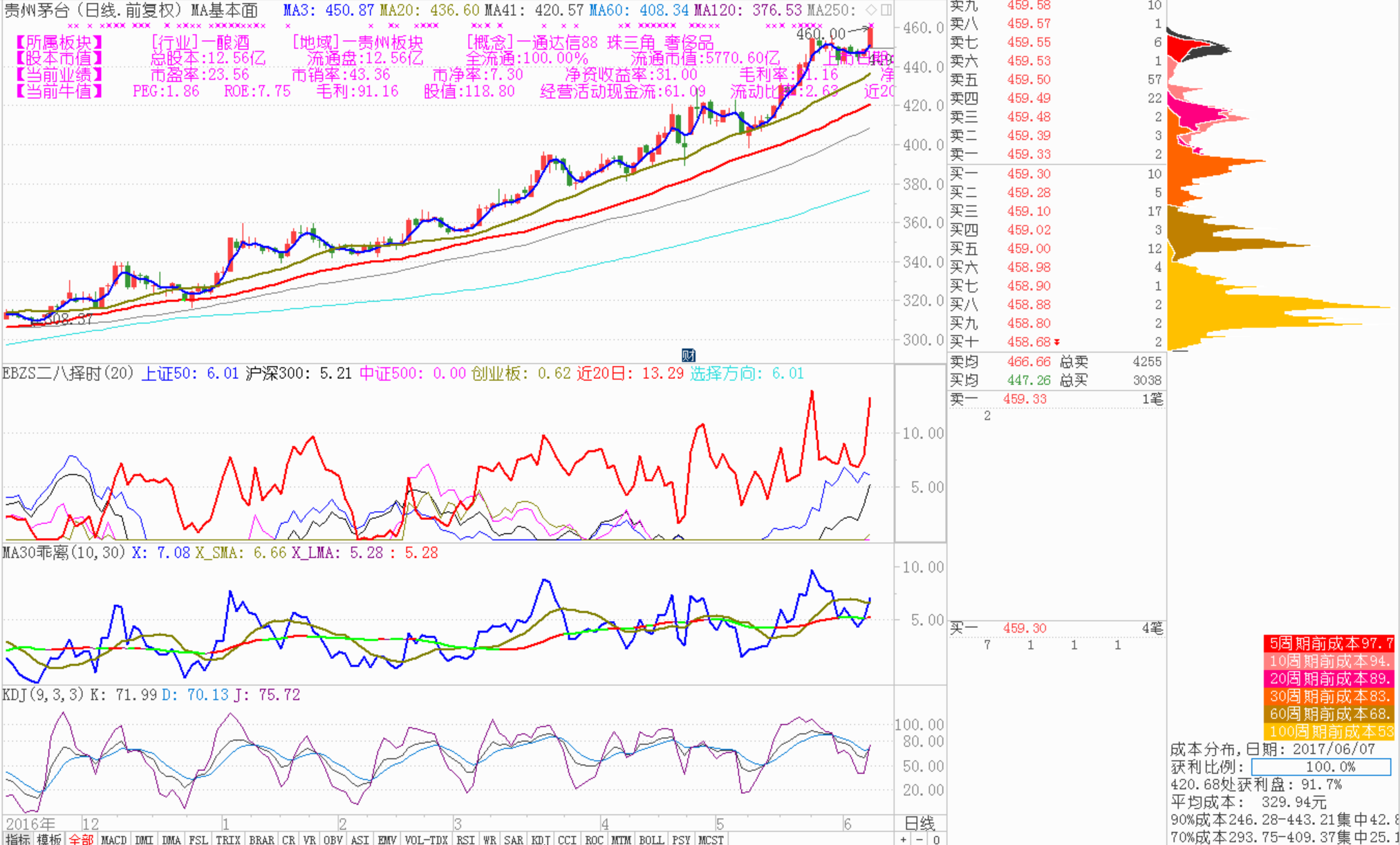Zoom in chart with the plus button
This screenshot has width=1400, height=845.
pyautogui.click(x=904, y=839)
